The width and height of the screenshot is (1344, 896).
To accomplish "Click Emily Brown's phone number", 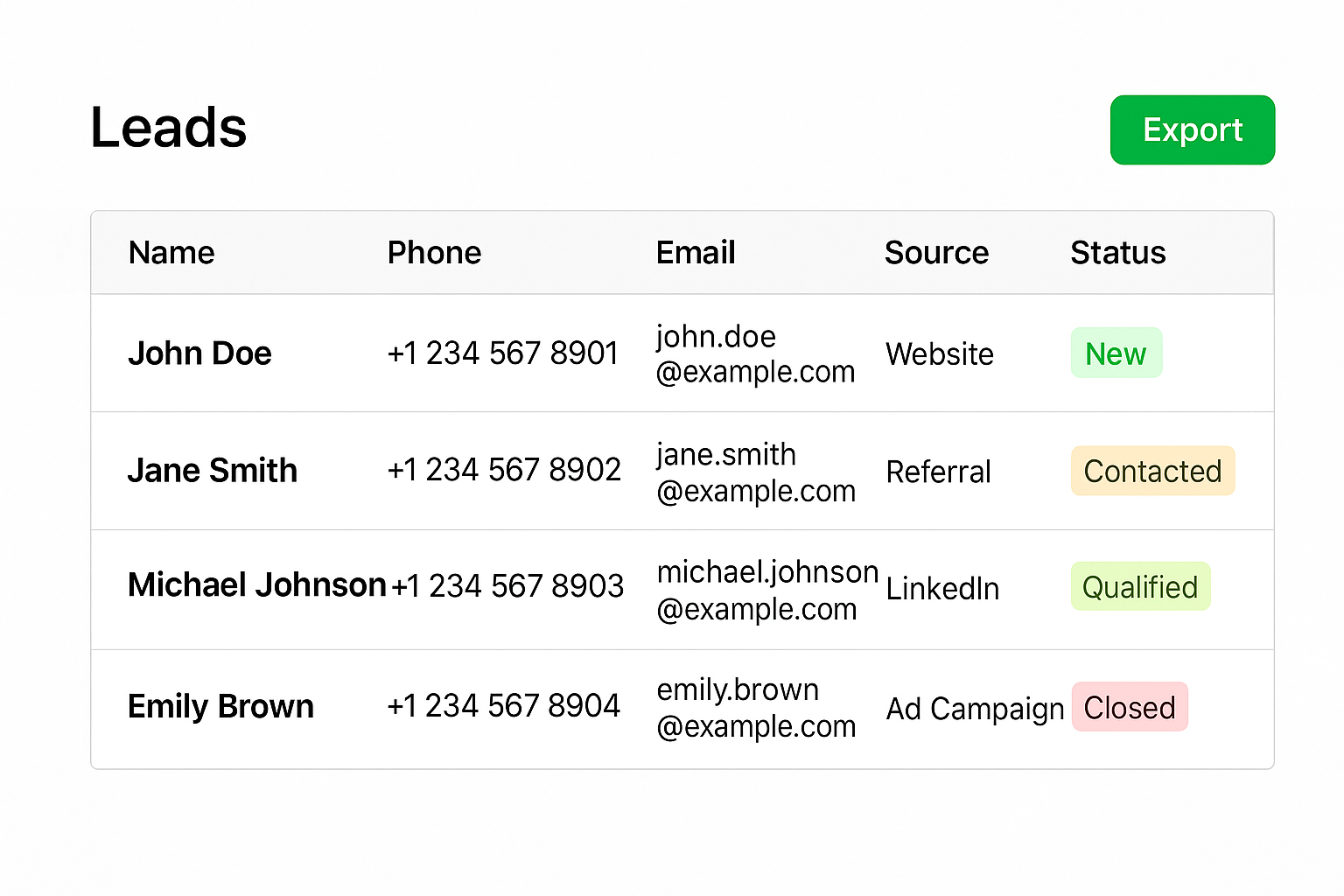I will point(504,706).
